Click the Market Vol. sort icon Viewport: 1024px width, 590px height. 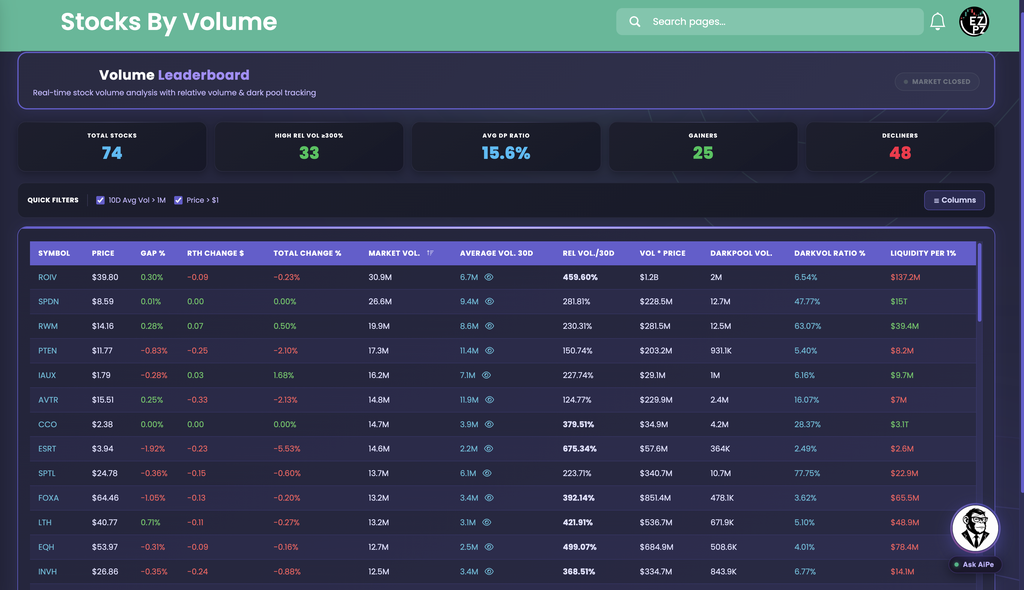point(430,253)
